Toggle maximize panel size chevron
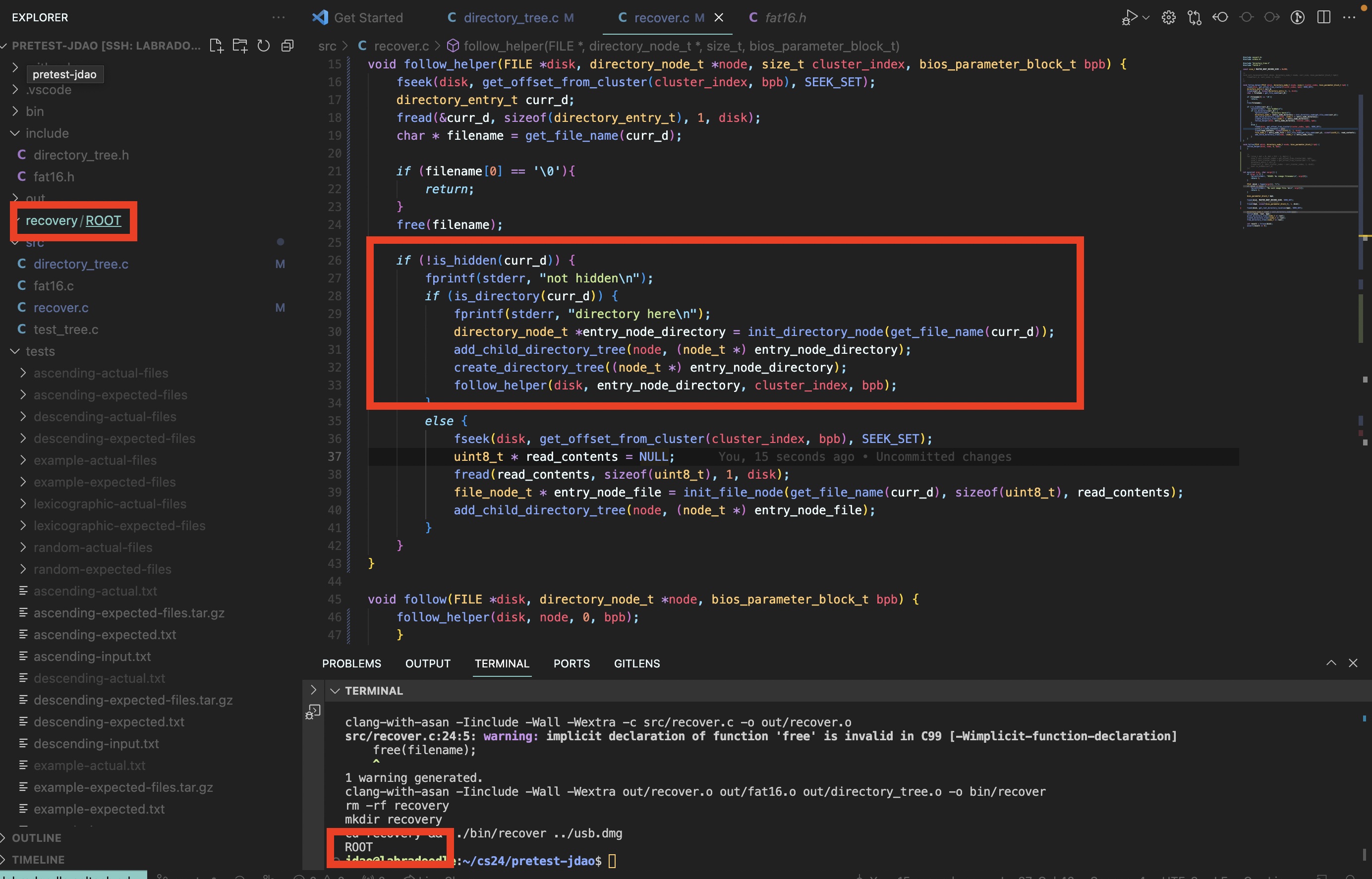Screen dimensions: 1372x879 point(1331,662)
